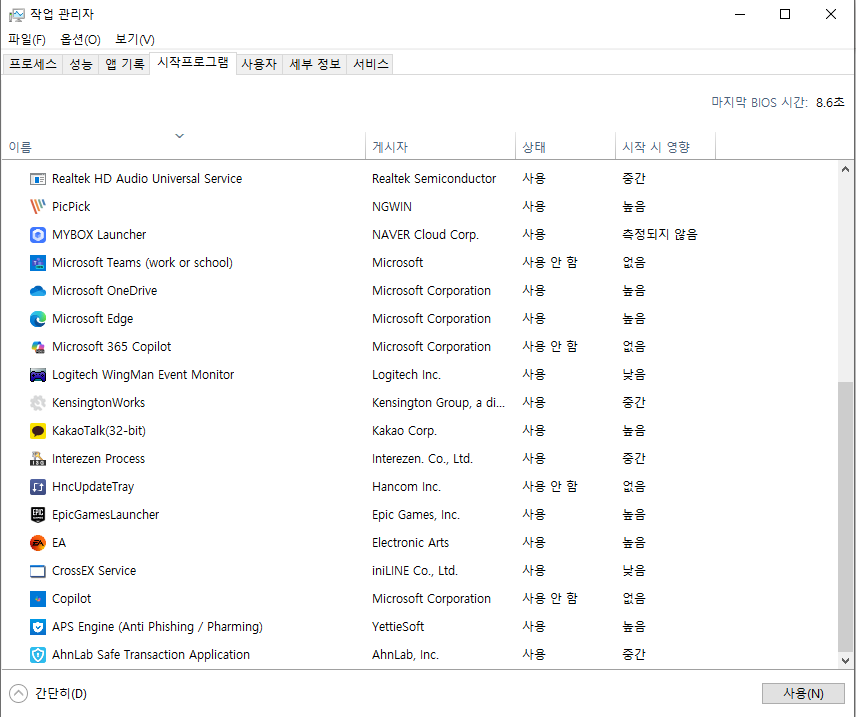Open the 파일(F) menu
The width and height of the screenshot is (856, 717).
pos(27,39)
